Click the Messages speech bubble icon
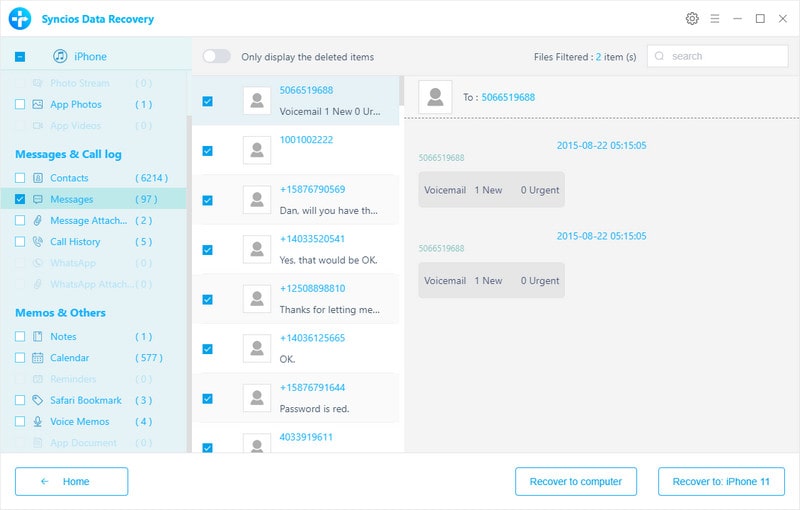Viewport: 800px width, 510px height. (x=38, y=199)
